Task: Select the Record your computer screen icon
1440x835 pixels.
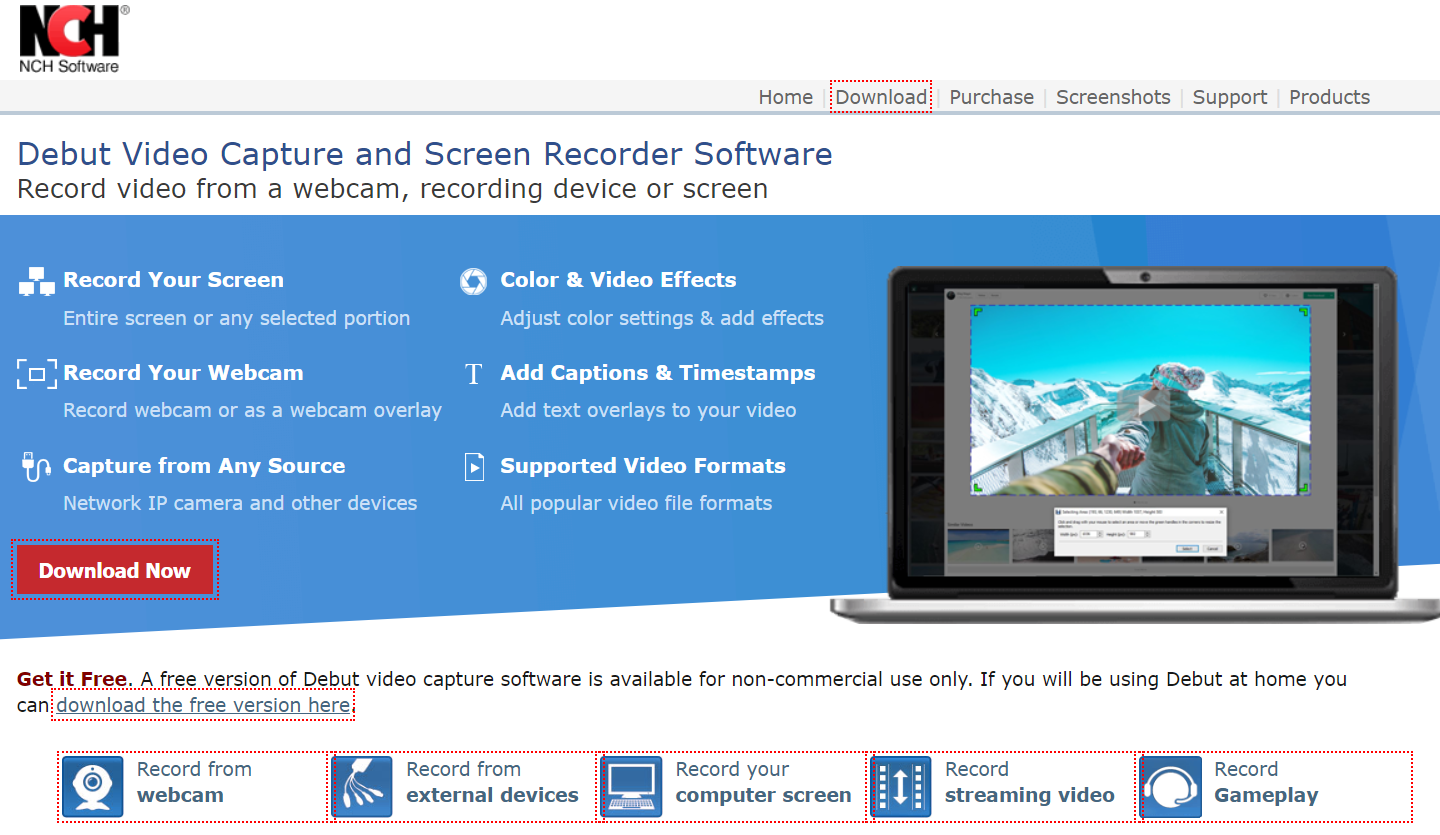Action: click(x=631, y=786)
